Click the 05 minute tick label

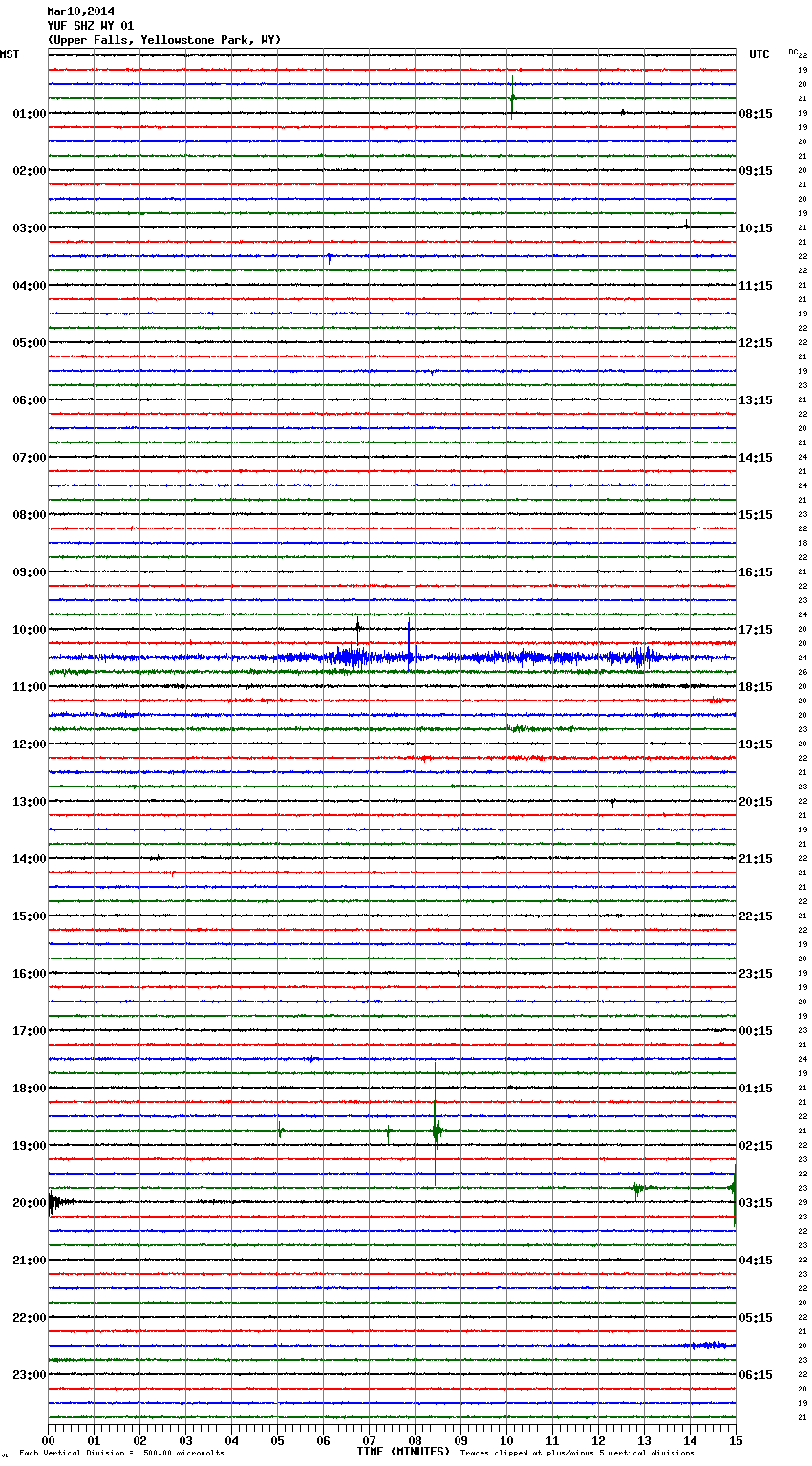278,1440
